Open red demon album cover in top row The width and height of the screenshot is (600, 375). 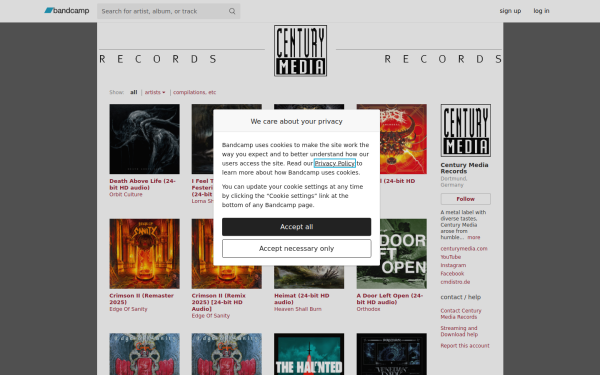(403, 139)
